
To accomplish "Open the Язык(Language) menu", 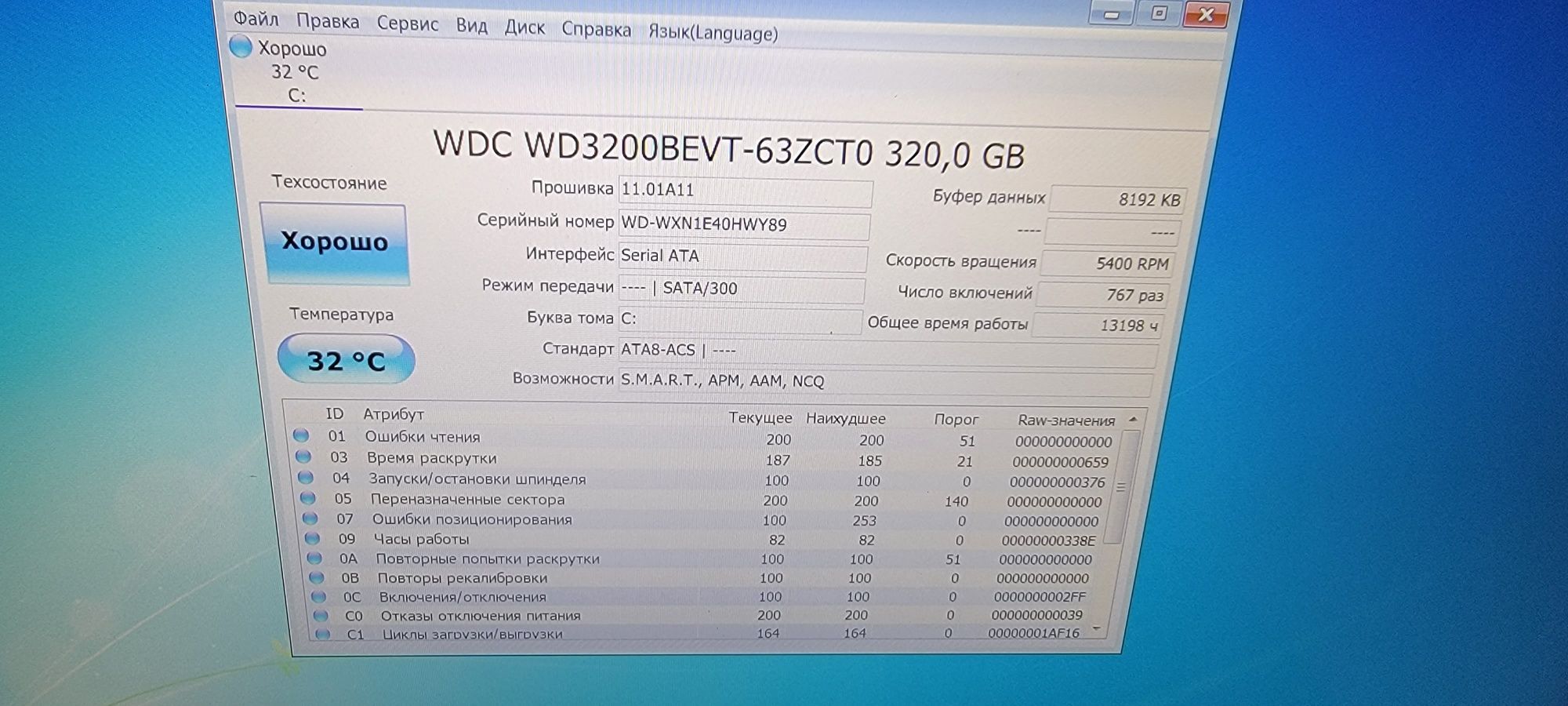I will [x=713, y=33].
